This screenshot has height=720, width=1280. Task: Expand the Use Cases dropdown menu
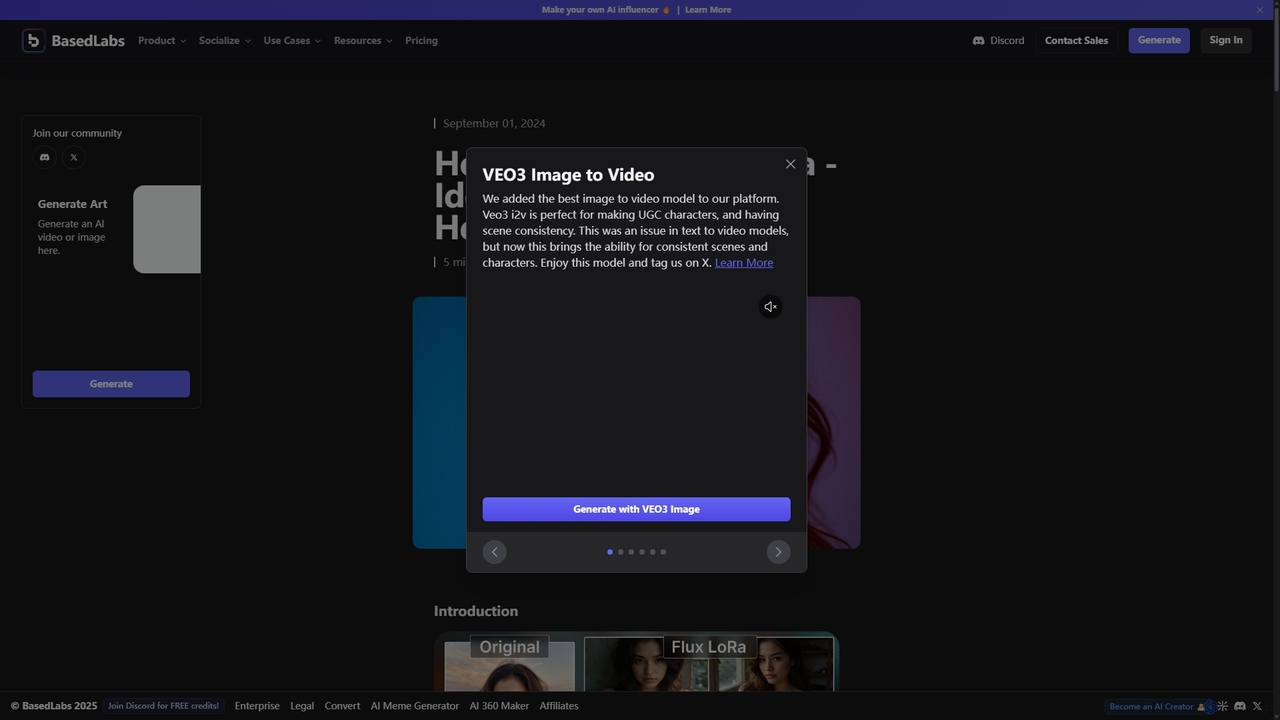pos(292,41)
